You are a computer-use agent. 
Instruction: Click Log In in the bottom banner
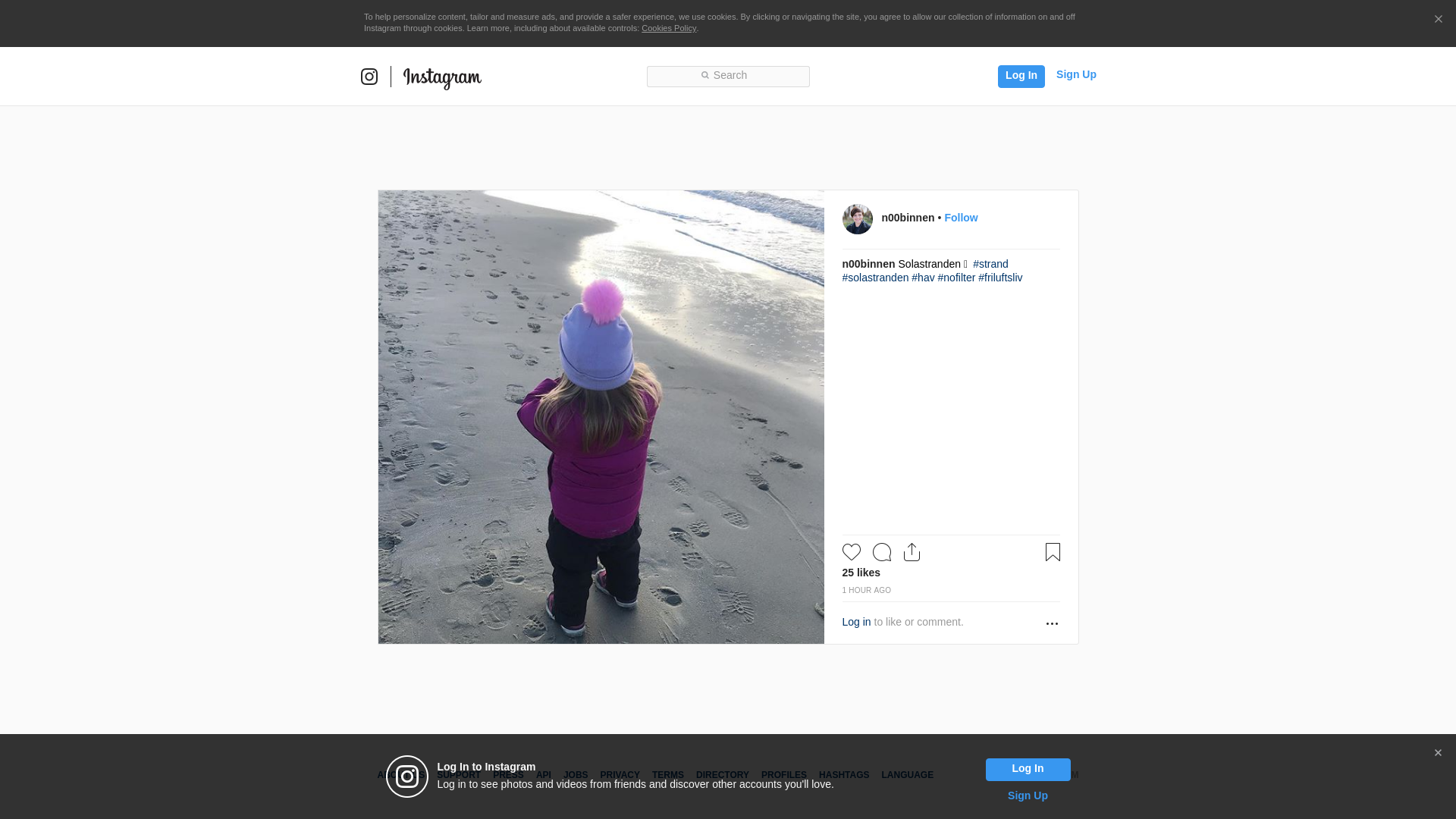(x=1028, y=769)
